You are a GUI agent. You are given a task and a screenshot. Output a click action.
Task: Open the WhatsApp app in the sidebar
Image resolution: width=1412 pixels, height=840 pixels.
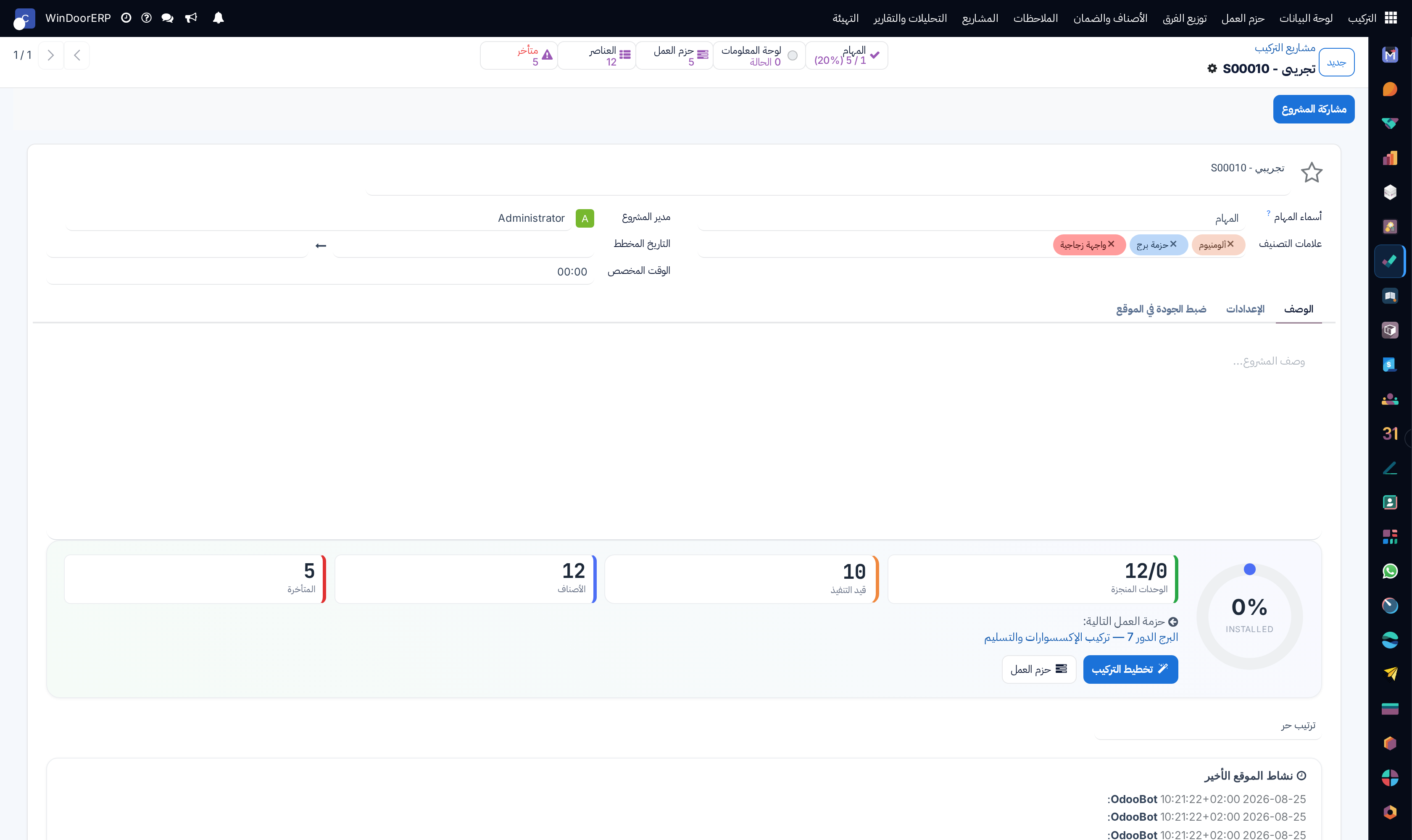click(x=1390, y=571)
